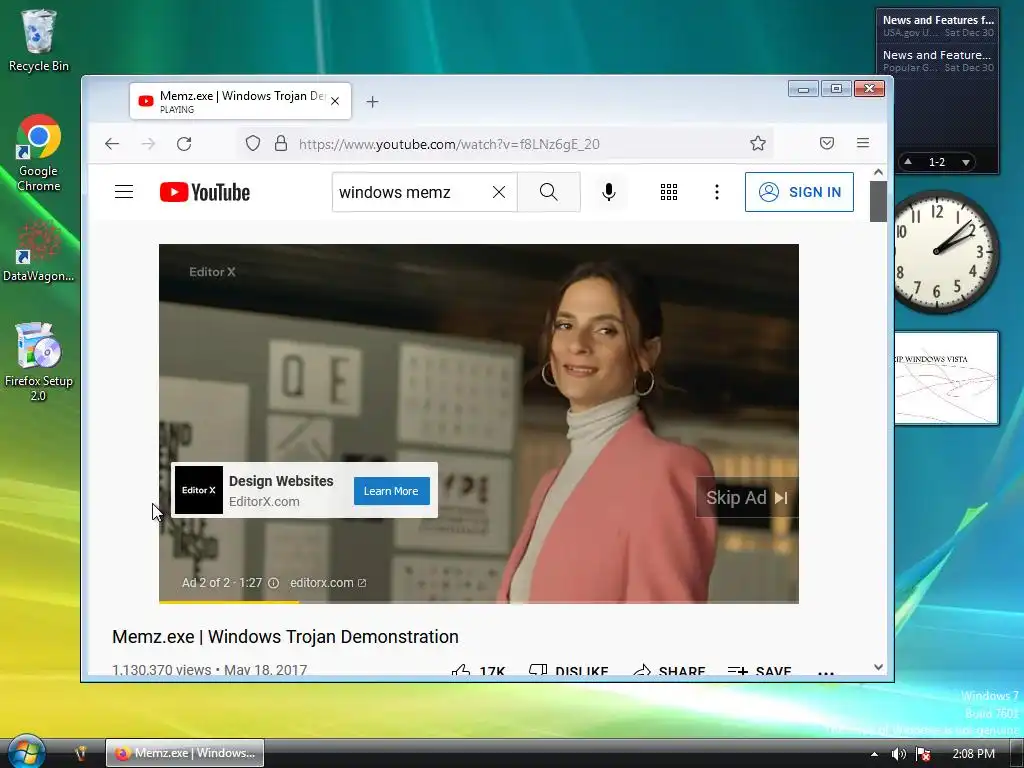Open the Firefox hamburger application menu
1024x768 pixels.
click(863, 143)
